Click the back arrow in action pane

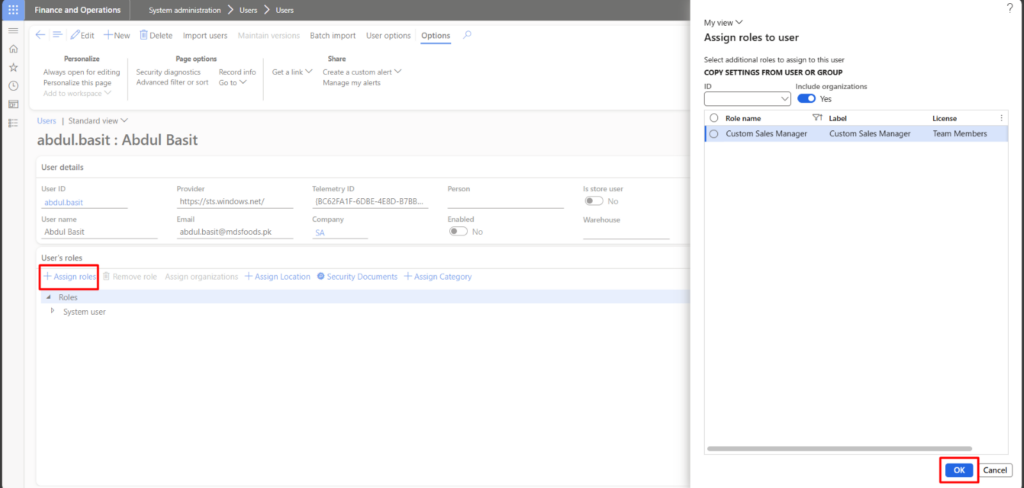[40, 35]
